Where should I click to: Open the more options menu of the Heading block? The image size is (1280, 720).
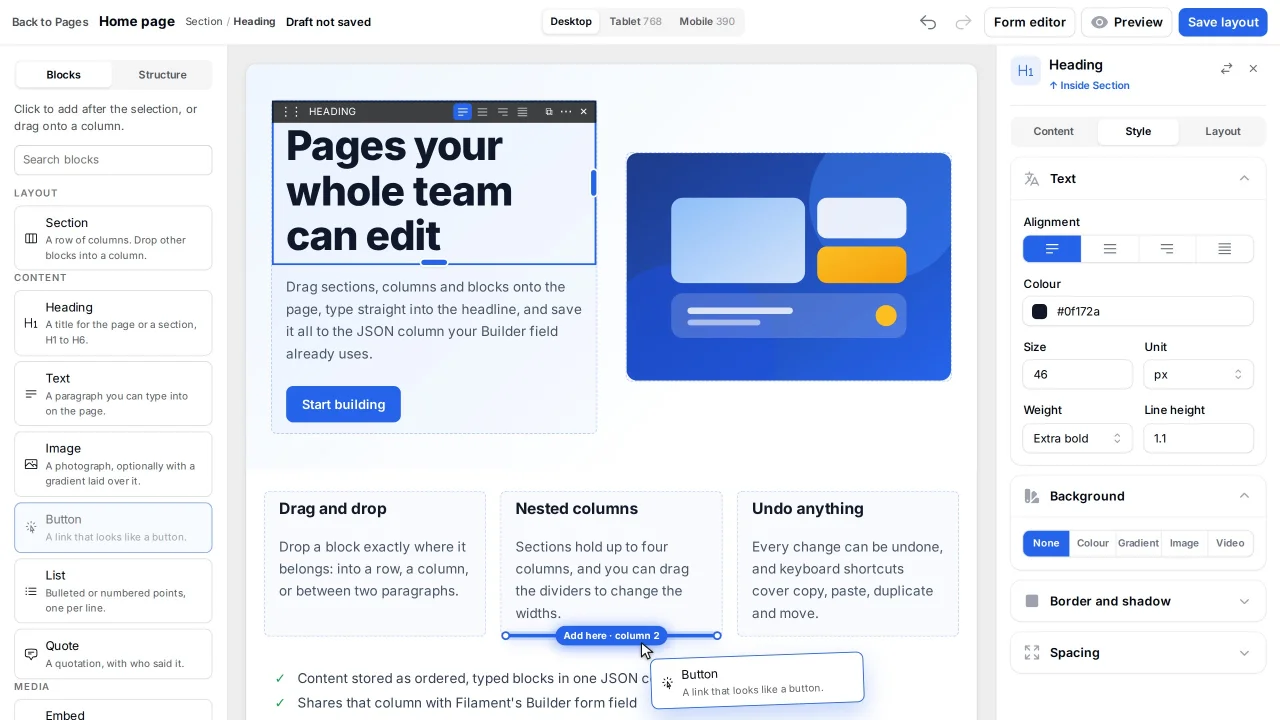pos(566,112)
